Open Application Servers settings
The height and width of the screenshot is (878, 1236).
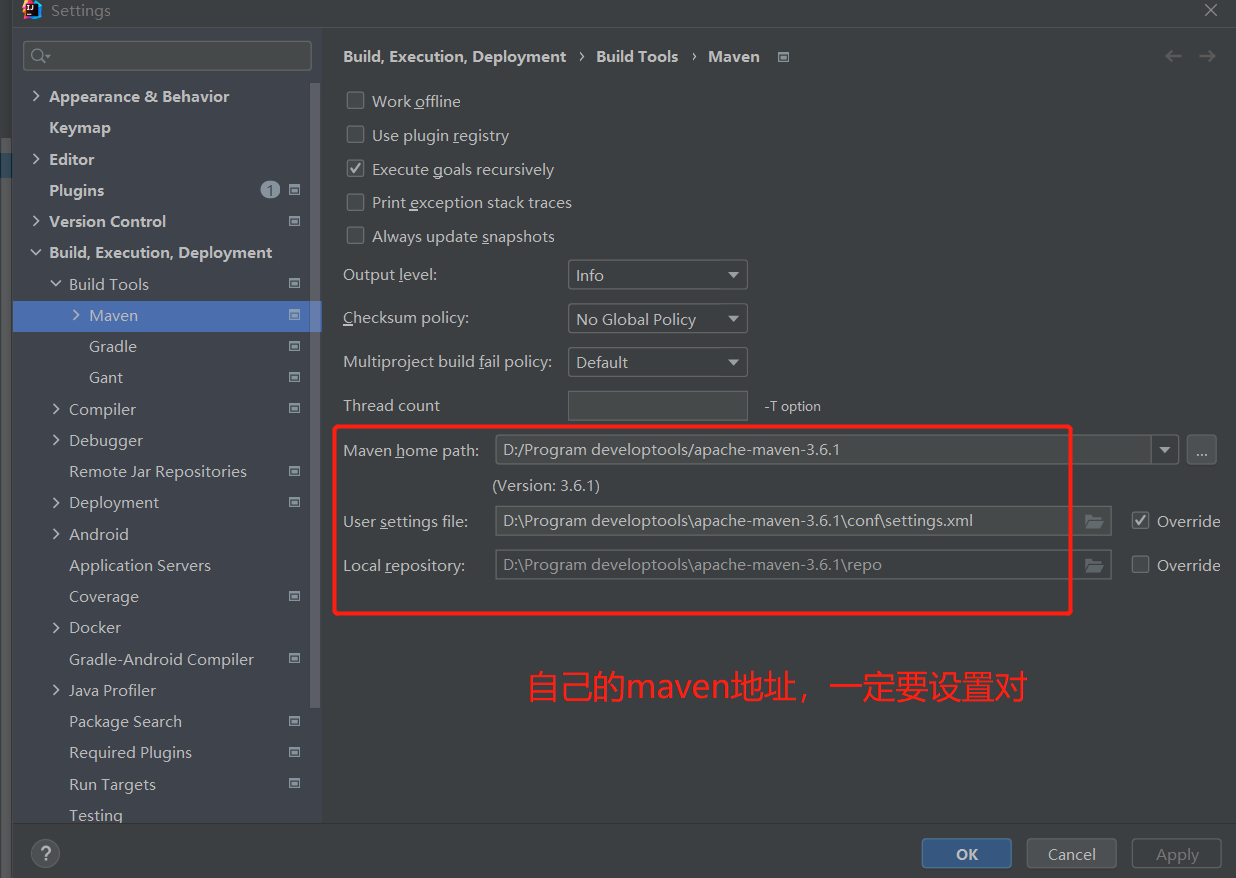(x=140, y=565)
